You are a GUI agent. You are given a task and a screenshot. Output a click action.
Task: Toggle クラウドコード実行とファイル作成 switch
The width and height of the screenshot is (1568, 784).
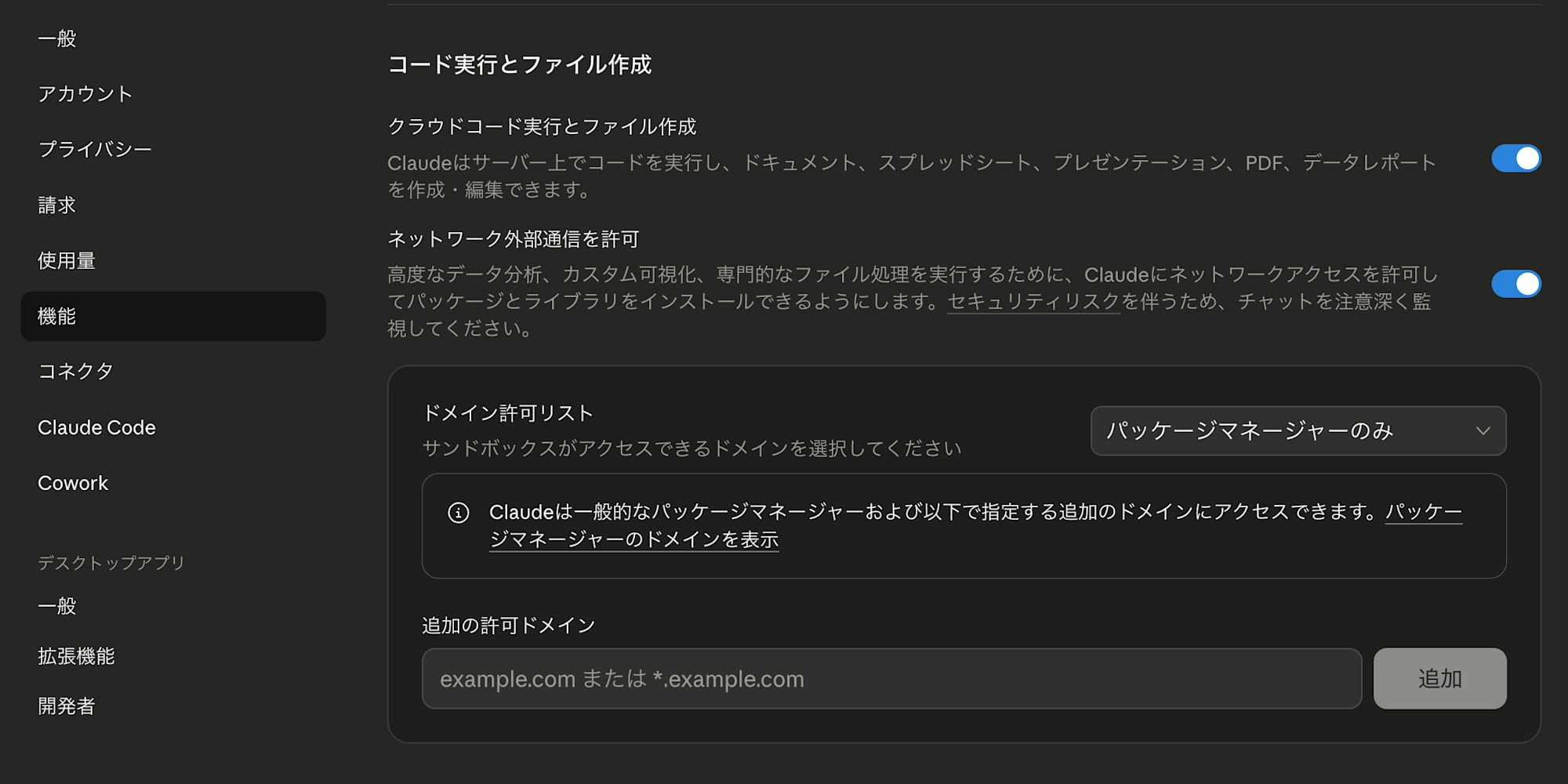[1515, 158]
